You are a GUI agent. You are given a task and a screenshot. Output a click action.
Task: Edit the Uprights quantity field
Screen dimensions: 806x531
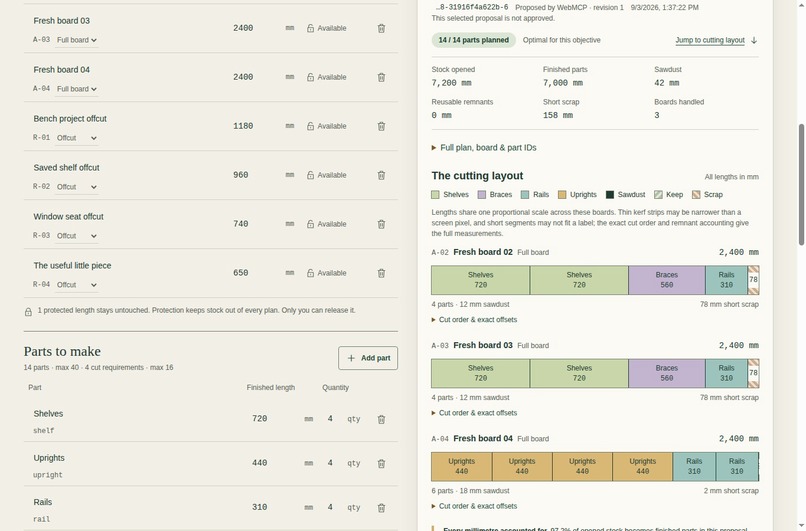tap(331, 463)
